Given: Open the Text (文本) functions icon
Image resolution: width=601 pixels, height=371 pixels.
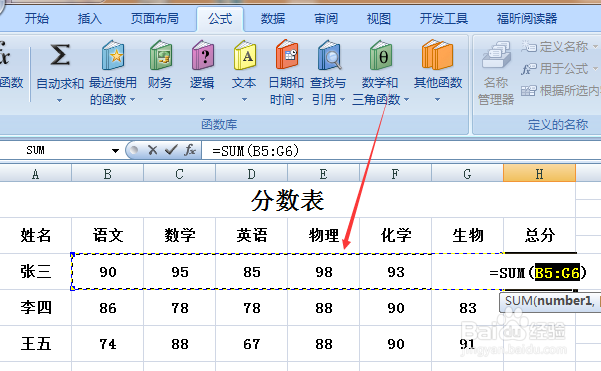Looking at the screenshot, I should 244,55.
